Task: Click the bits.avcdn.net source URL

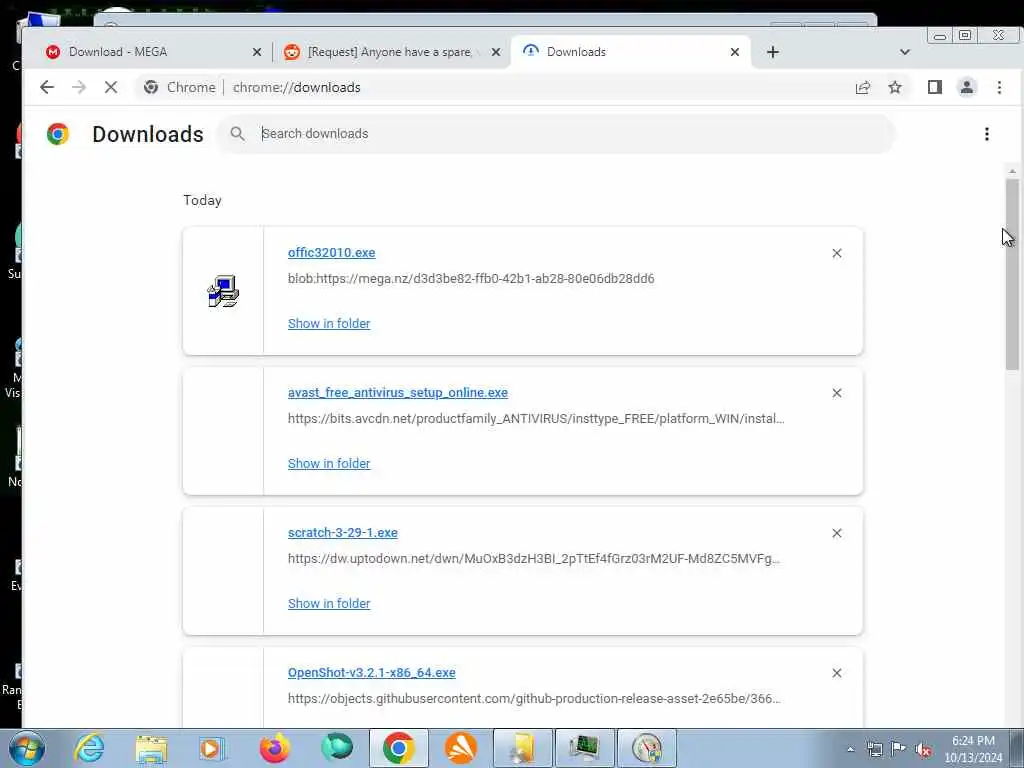Action: pyautogui.click(x=536, y=419)
